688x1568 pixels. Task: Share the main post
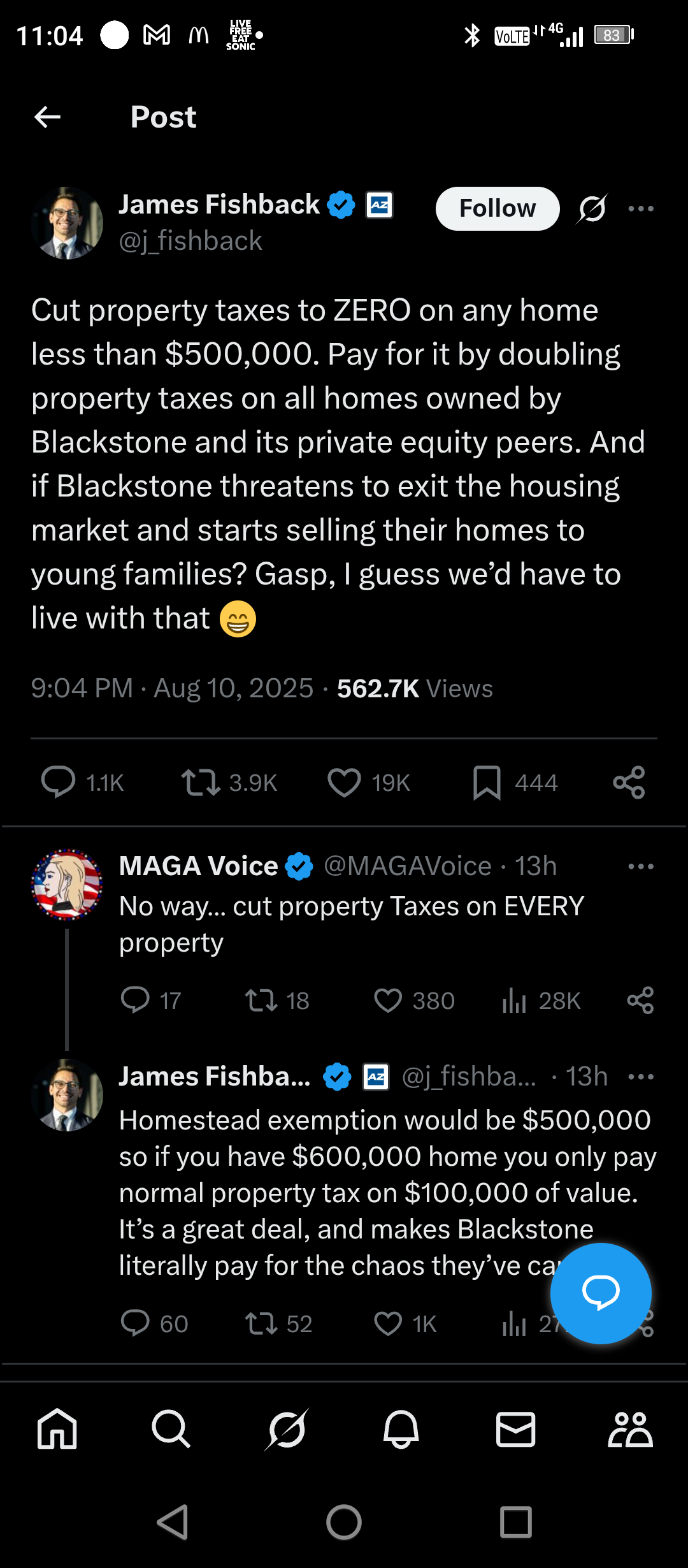tap(629, 783)
